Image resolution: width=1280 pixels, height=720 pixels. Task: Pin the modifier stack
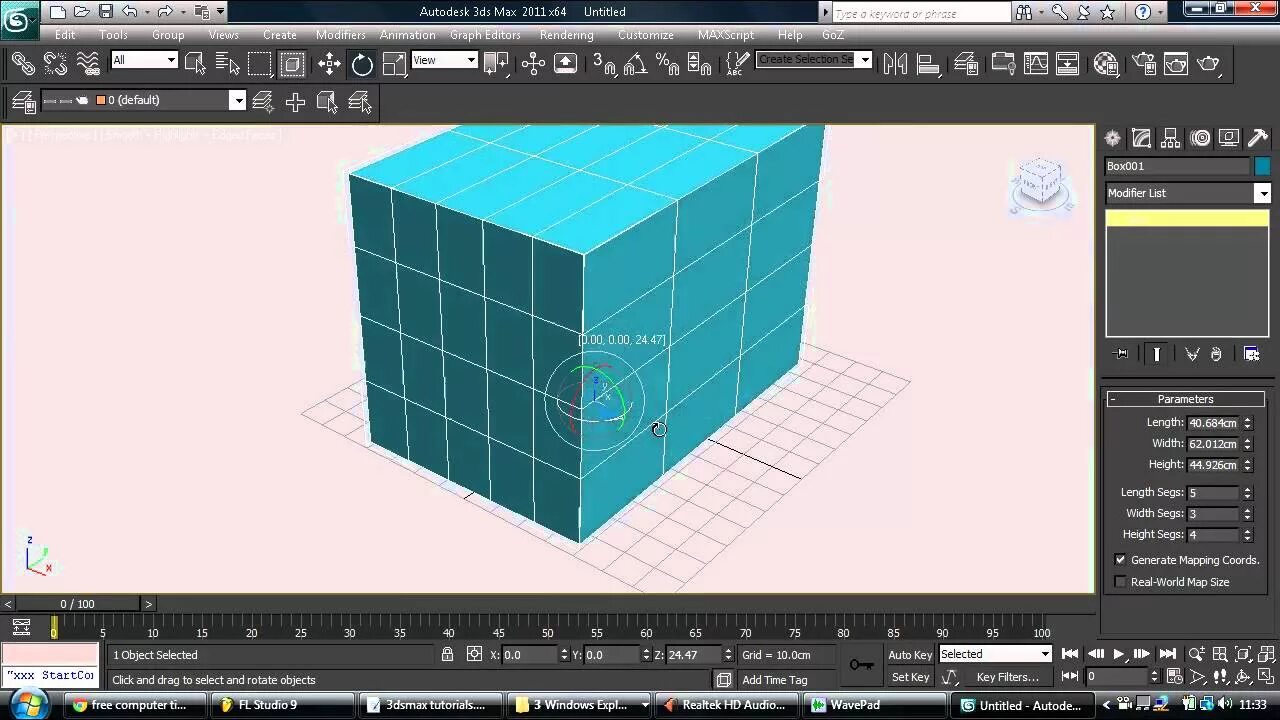1121,353
